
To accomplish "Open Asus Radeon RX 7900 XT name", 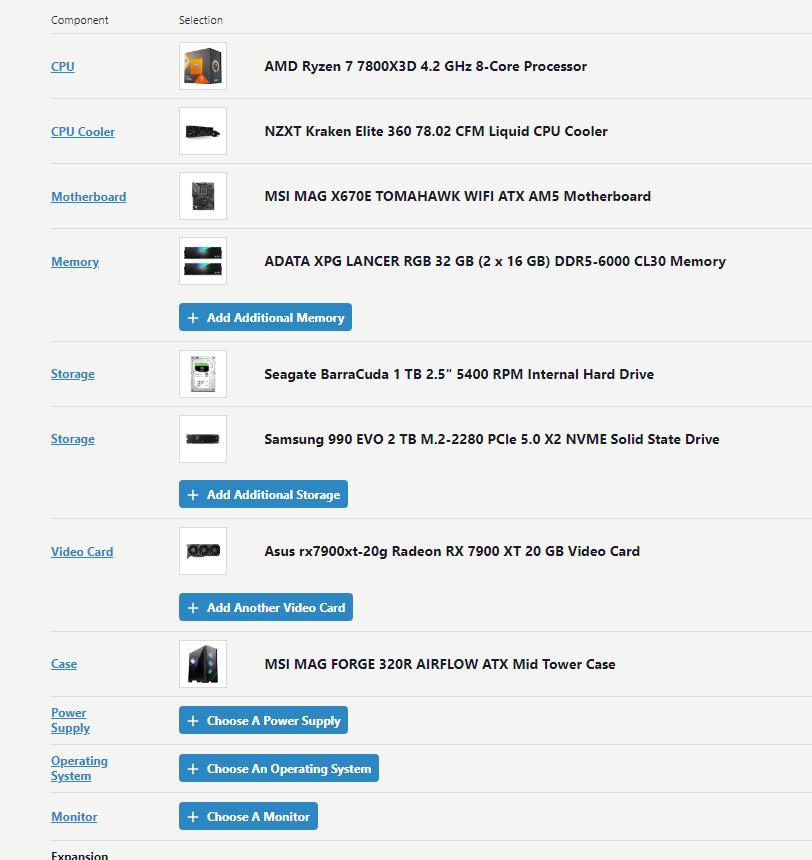I will [452, 551].
